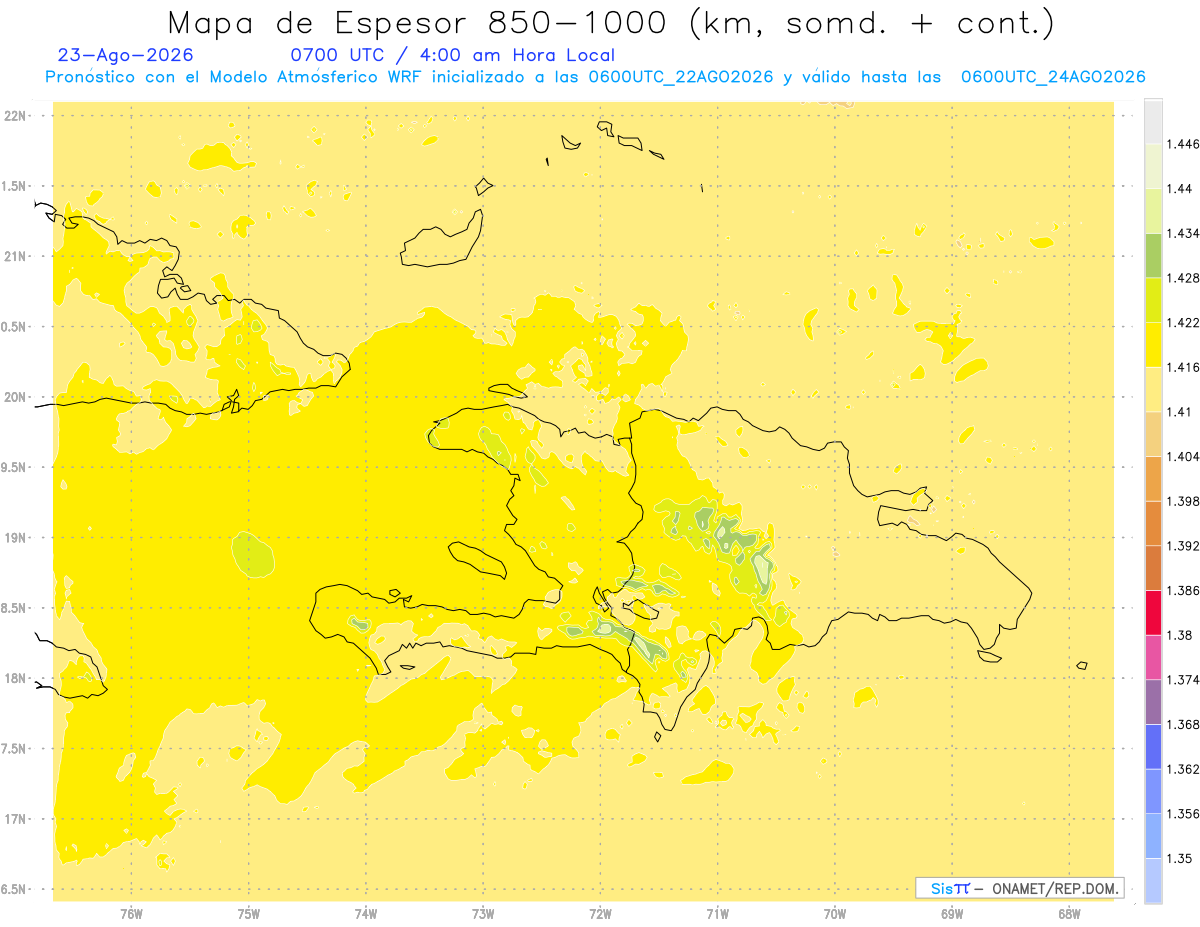Click the legend value 1.374
This screenshot has width=1200, height=927.
click(x=1185, y=680)
